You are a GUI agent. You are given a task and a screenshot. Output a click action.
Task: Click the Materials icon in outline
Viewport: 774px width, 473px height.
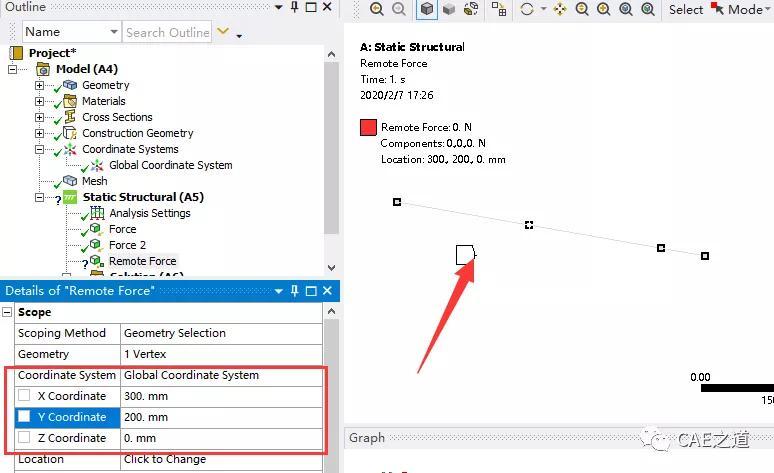click(x=70, y=101)
